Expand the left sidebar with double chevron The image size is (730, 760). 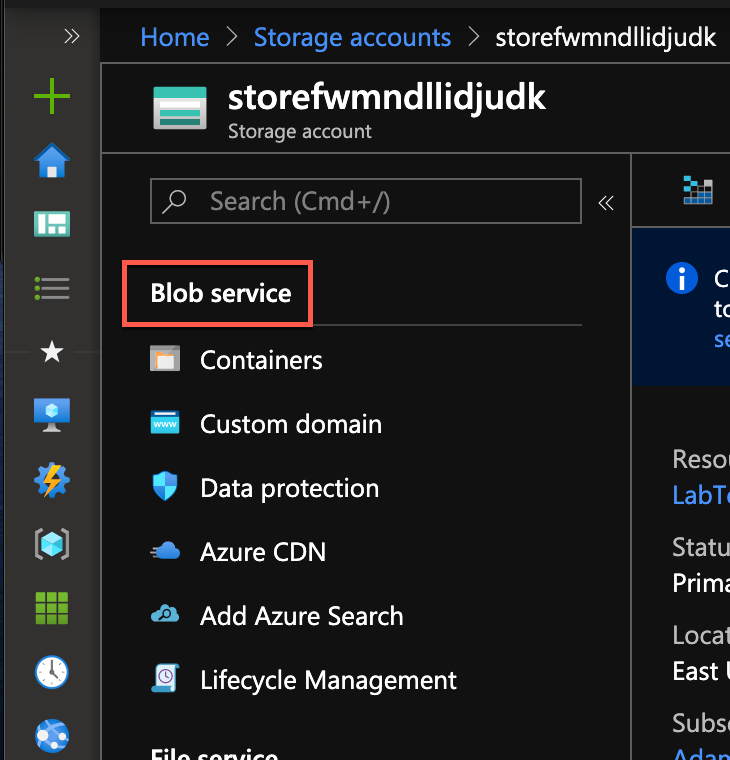[x=71, y=37]
